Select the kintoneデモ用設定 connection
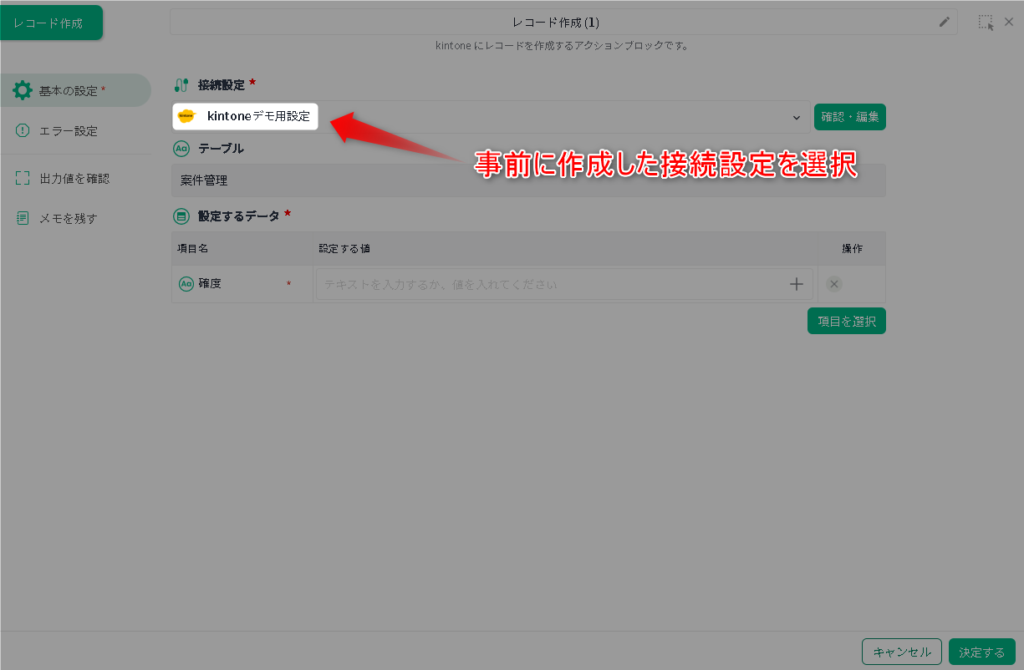 [x=245, y=116]
